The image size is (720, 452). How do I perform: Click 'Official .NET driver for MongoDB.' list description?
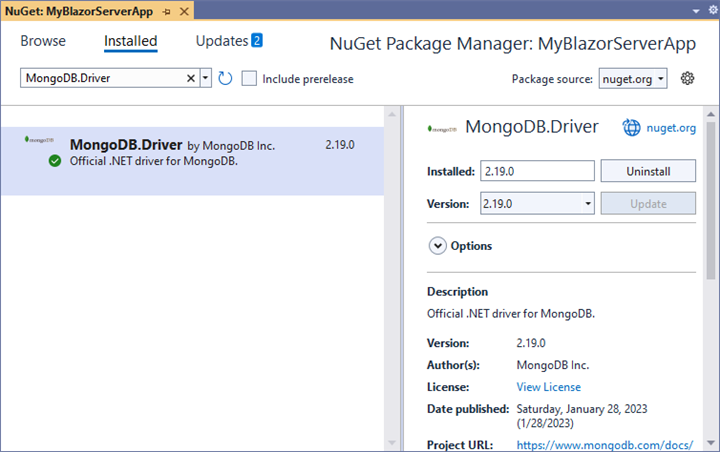pos(154,161)
